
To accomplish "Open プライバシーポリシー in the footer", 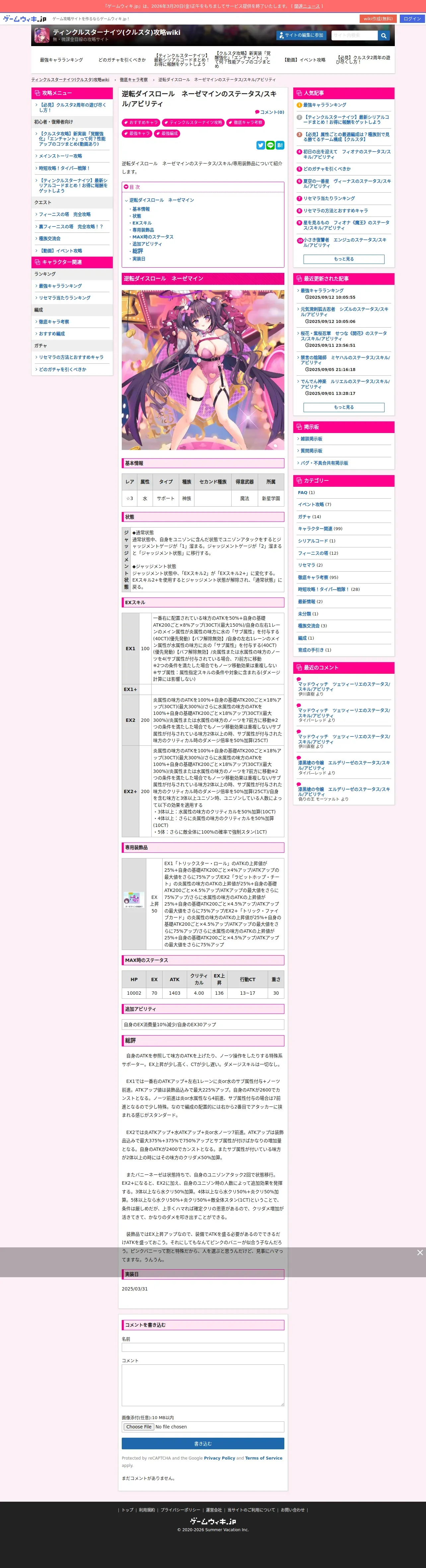I will coord(180,1510).
